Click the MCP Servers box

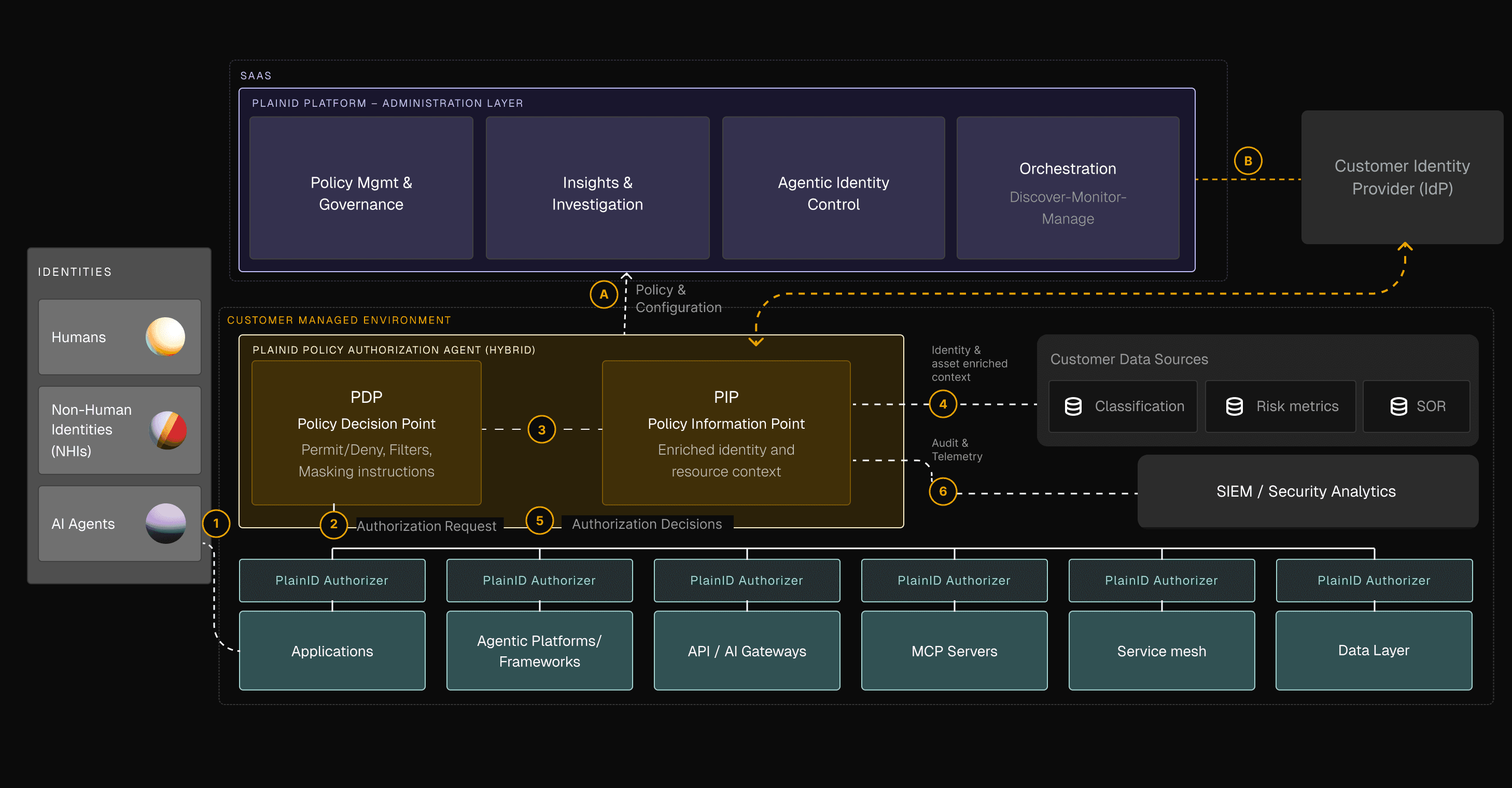coord(955,651)
